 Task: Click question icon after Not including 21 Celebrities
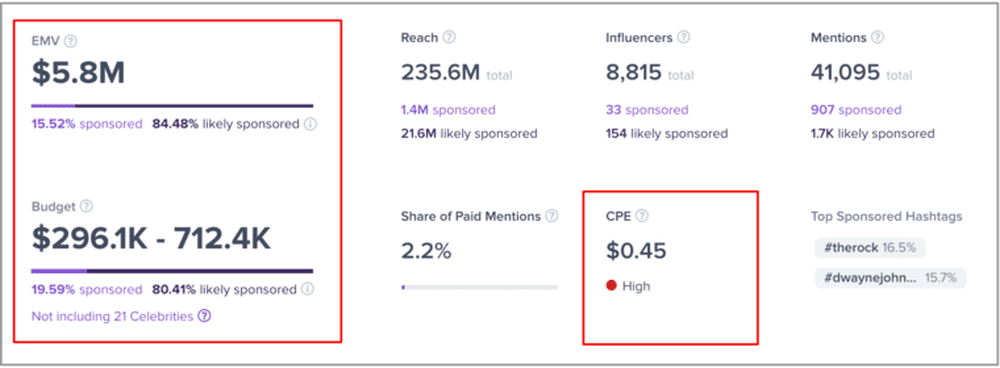click(204, 316)
